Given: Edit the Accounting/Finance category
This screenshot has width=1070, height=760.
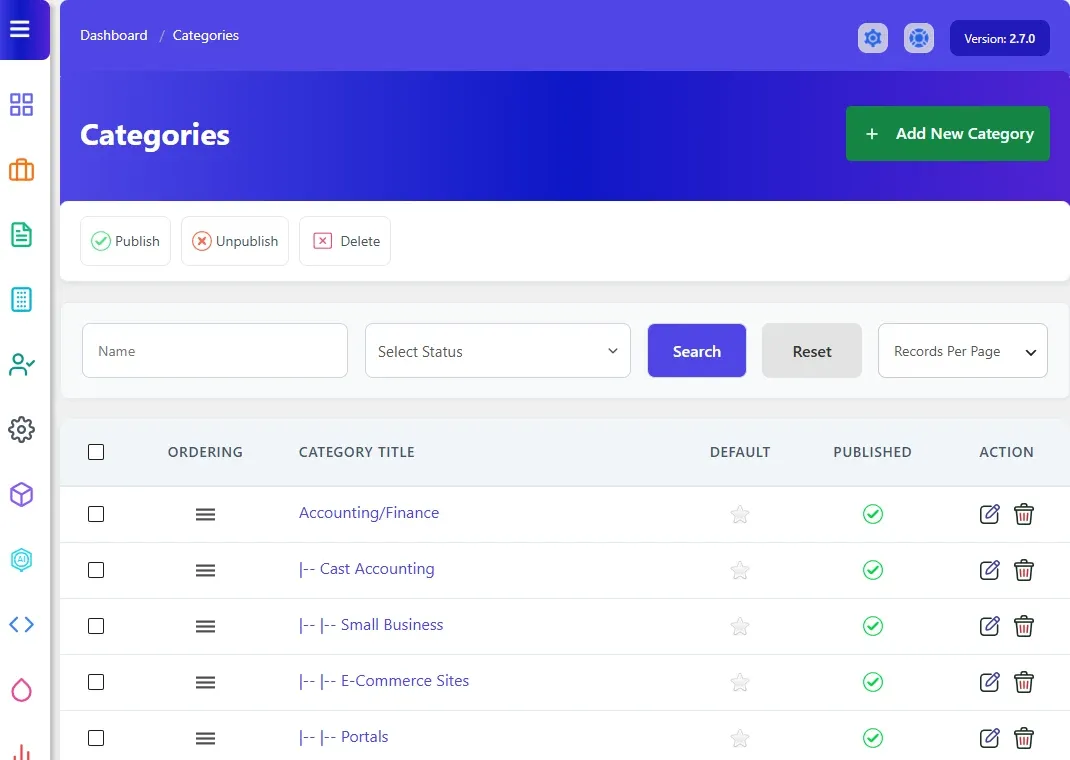Looking at the screenshot, I should [989, 514].
